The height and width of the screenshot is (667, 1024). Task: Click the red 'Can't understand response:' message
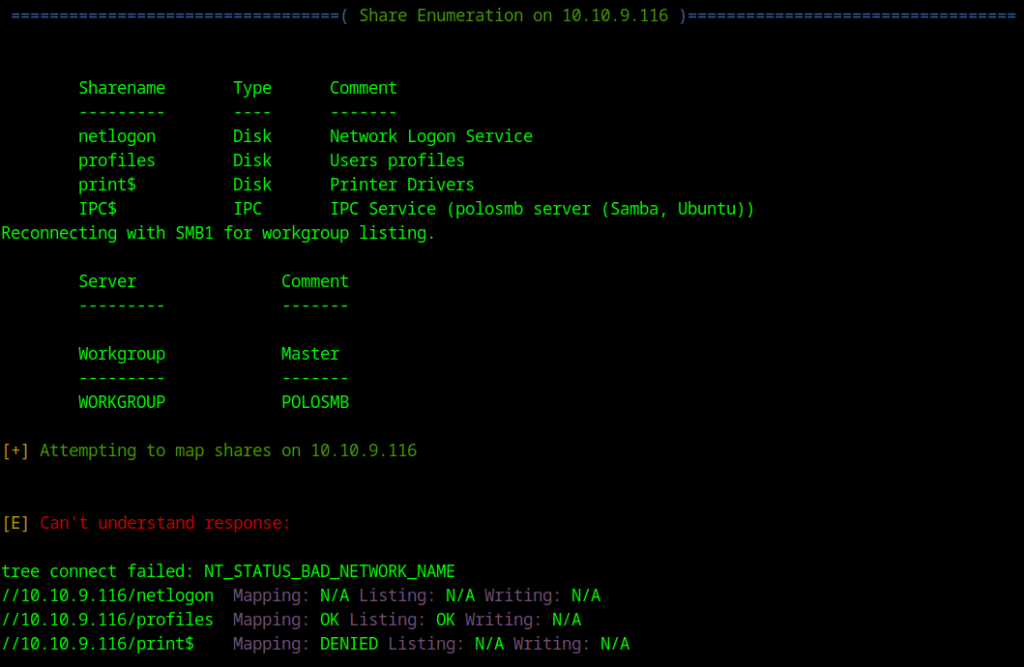coord(165,523)
